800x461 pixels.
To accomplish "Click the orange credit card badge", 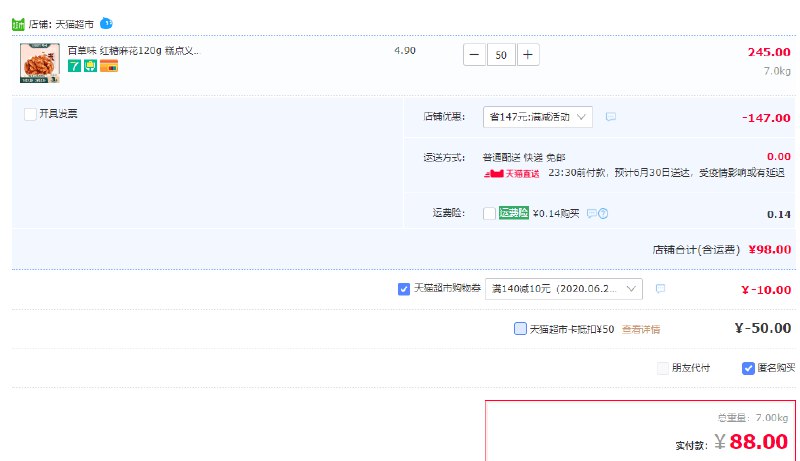I will [x=109, y=66].
